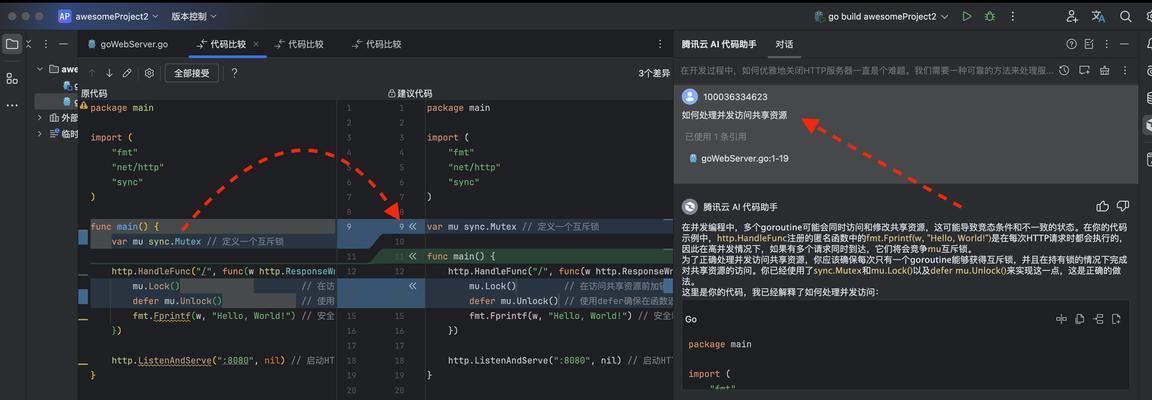Run go build awesomeProject2 with the green play icon

tap(968, 16)
